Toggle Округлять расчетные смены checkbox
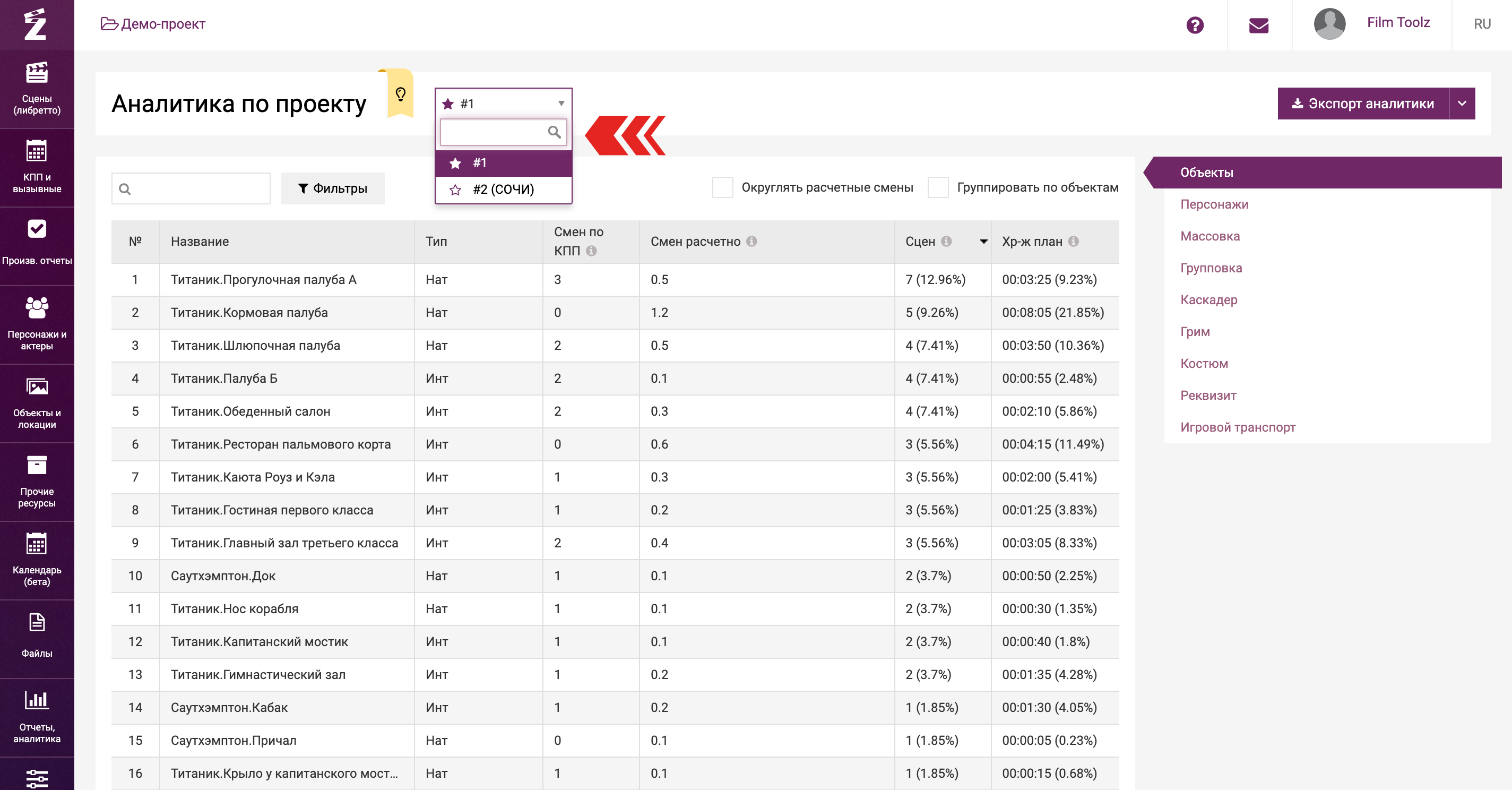 click(x=722, y=187)
